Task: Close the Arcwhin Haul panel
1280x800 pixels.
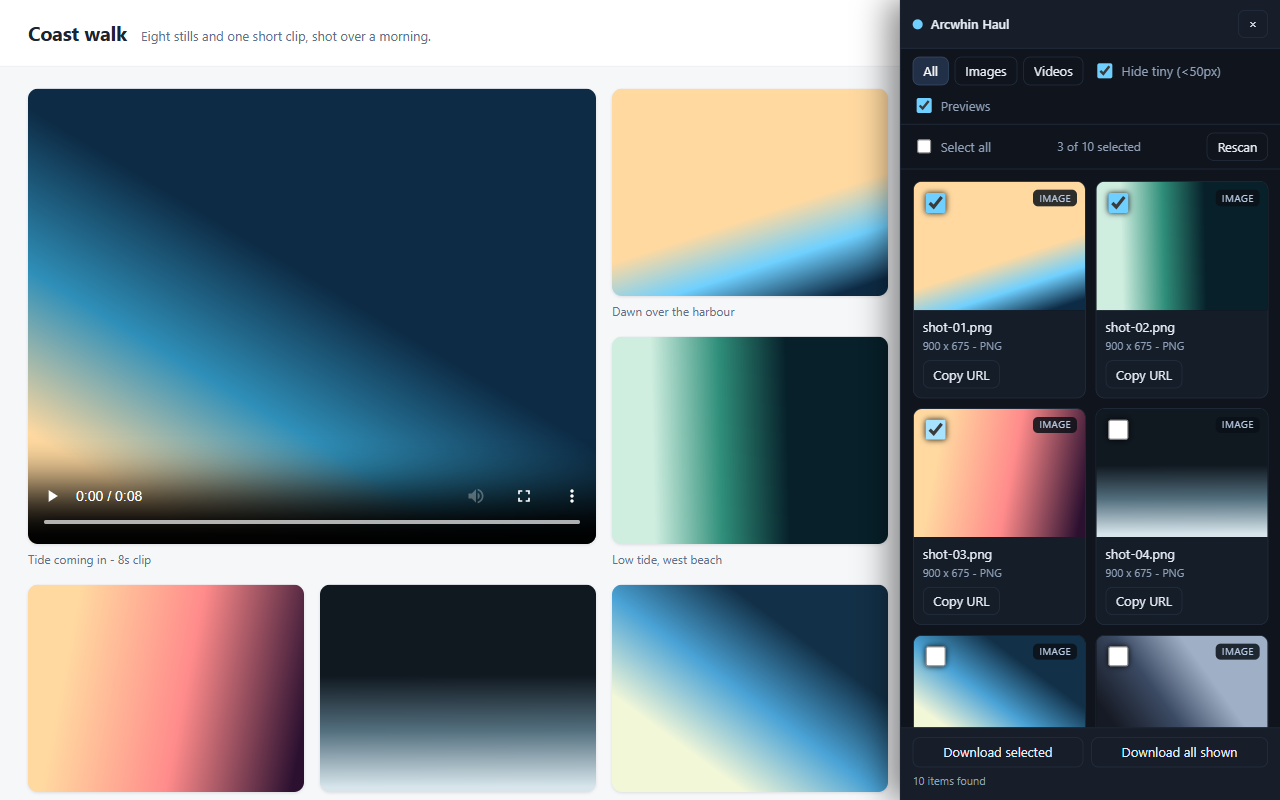Action: (1253, 24)
